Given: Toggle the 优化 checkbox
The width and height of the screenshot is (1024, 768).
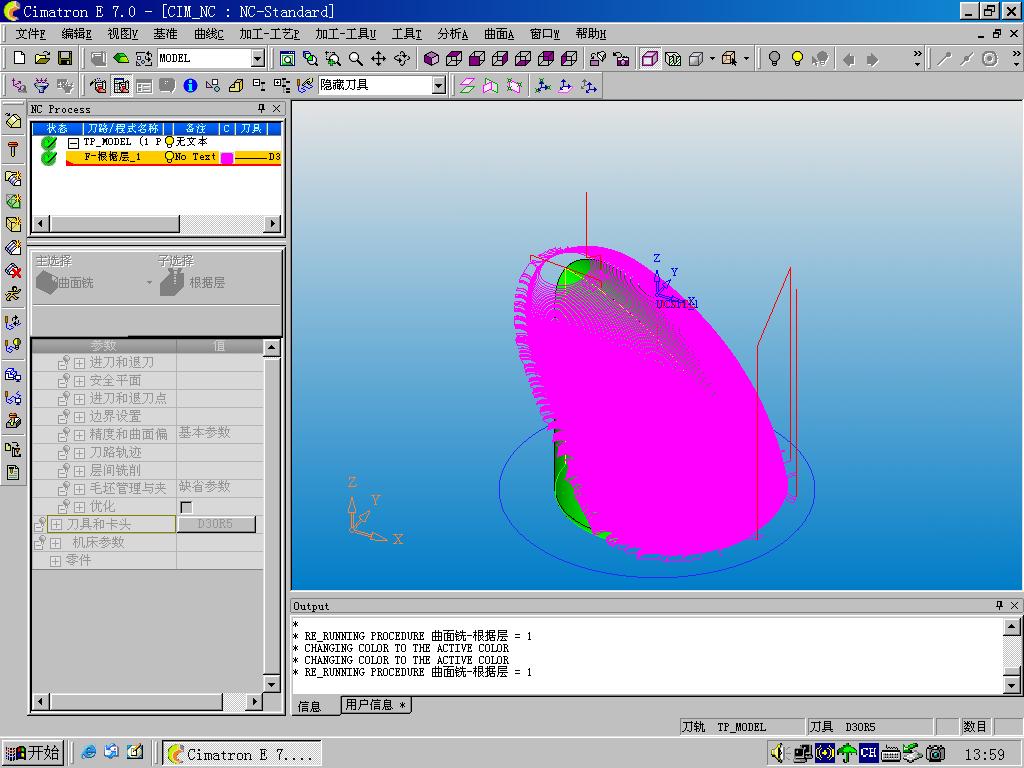Looking at the screenshot, I should pyautogui.click(x=186, y=507).
